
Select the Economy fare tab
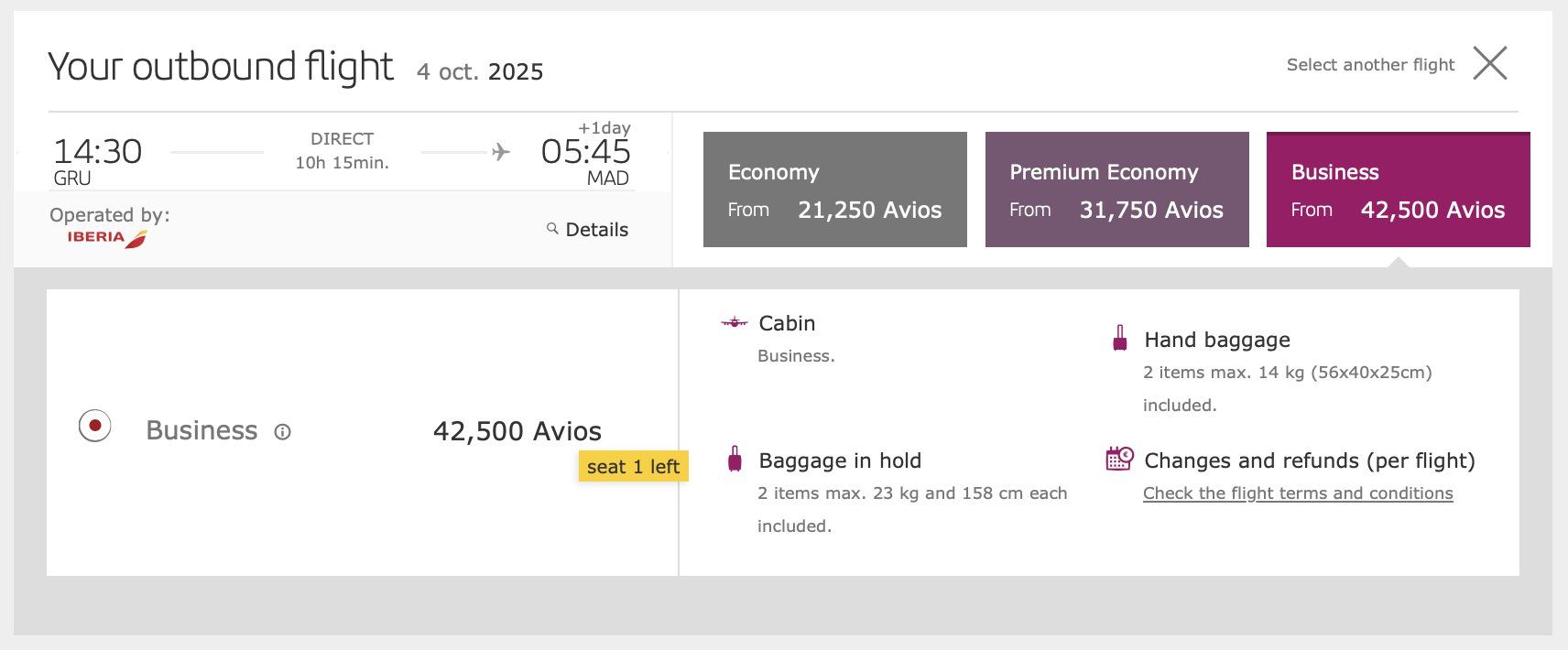pos(834,190)
